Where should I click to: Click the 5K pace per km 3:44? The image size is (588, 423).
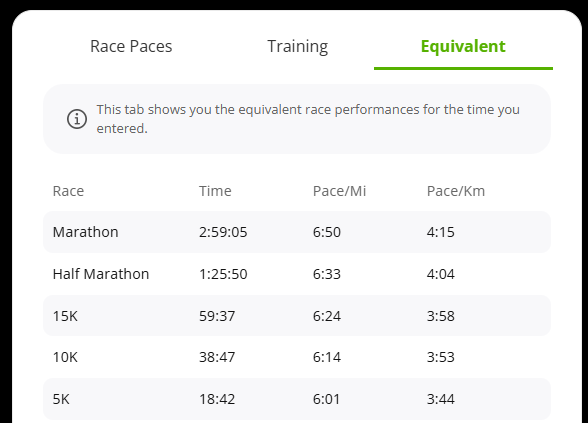pyautogui.click(x=441, y=399)
